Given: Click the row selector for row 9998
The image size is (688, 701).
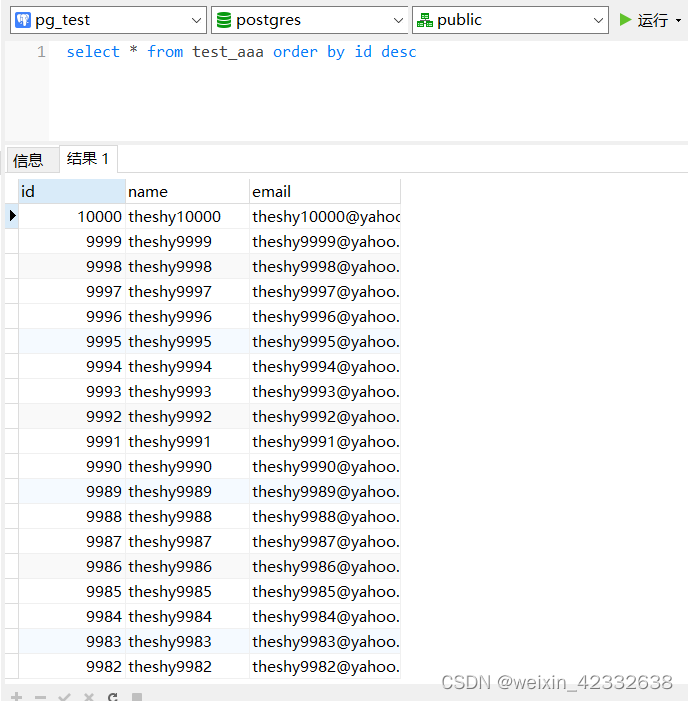Looking at the screenshot, I should (12, 266).
